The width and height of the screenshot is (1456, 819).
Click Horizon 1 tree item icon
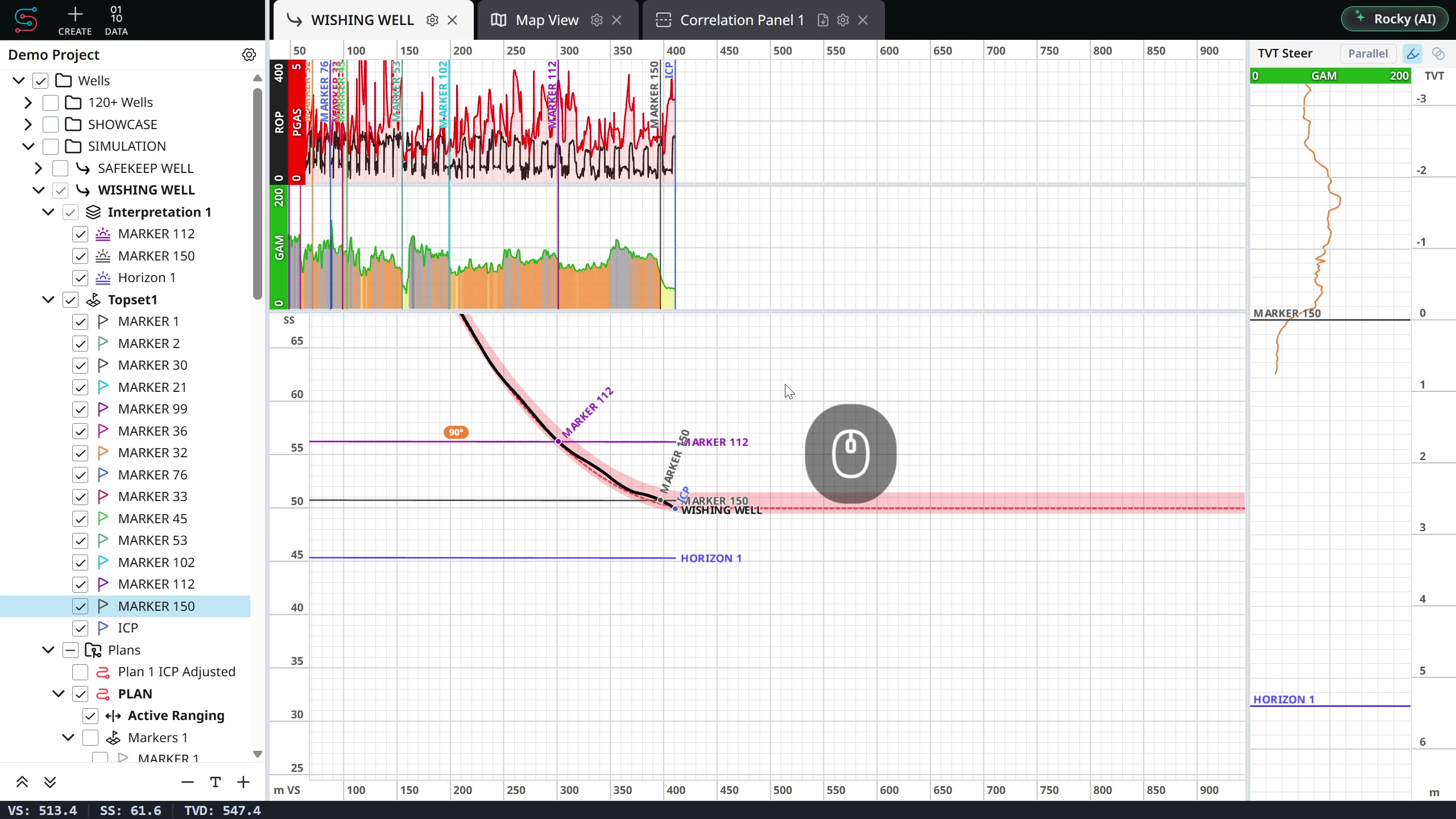click(103, 278)
